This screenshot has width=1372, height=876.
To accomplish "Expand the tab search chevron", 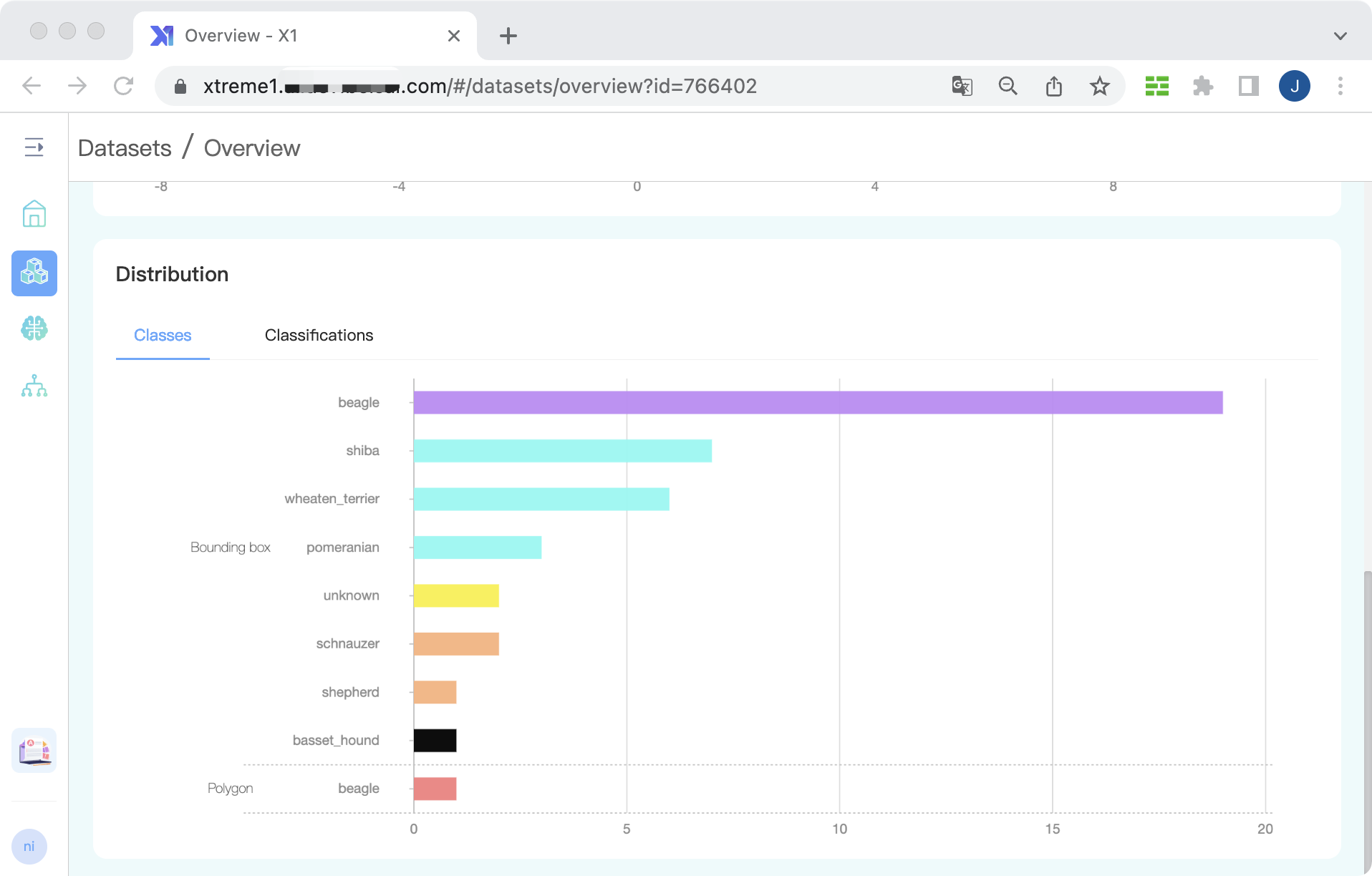I will pyautogui.click(x=1340, y=36).
